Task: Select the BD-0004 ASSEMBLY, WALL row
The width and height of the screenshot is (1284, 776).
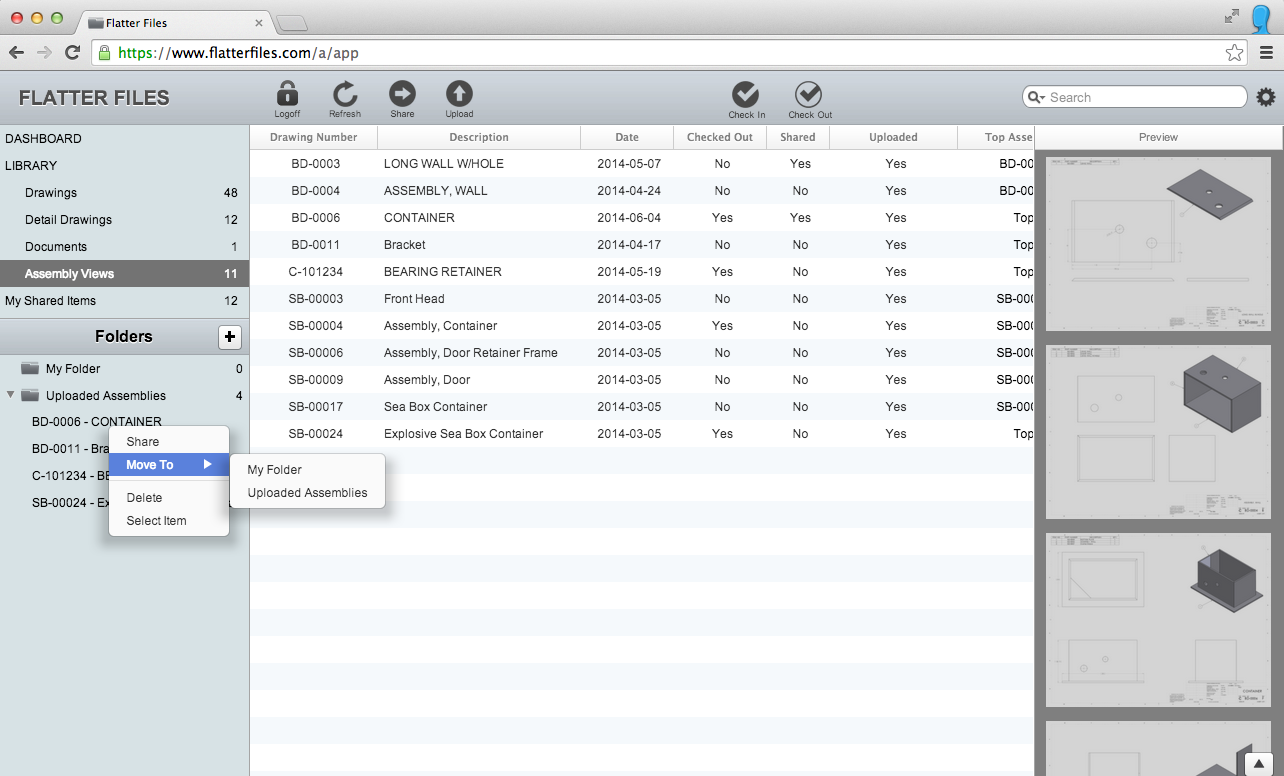Action: (642, 191)
